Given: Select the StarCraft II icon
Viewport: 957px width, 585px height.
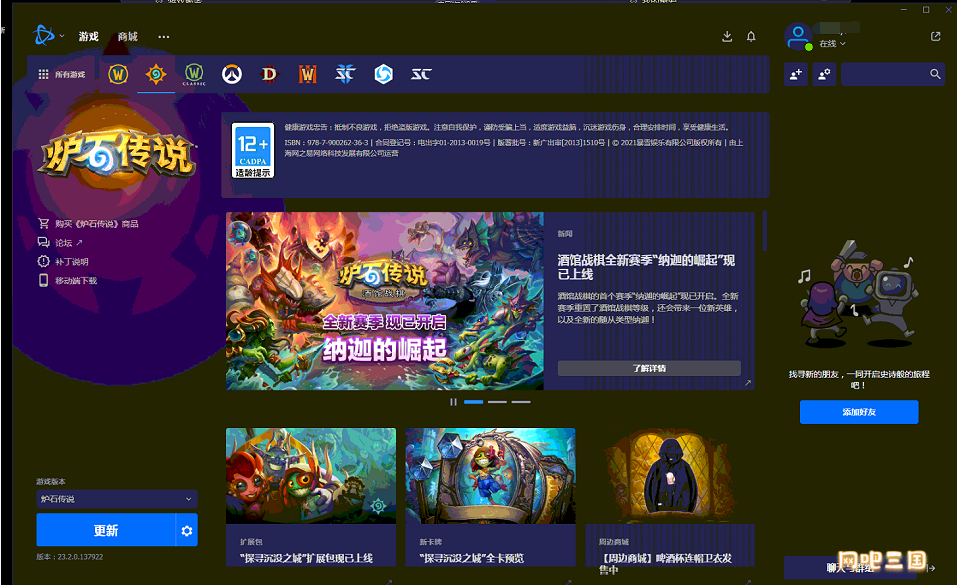Looking at the screenshot, I should (345, 74).
